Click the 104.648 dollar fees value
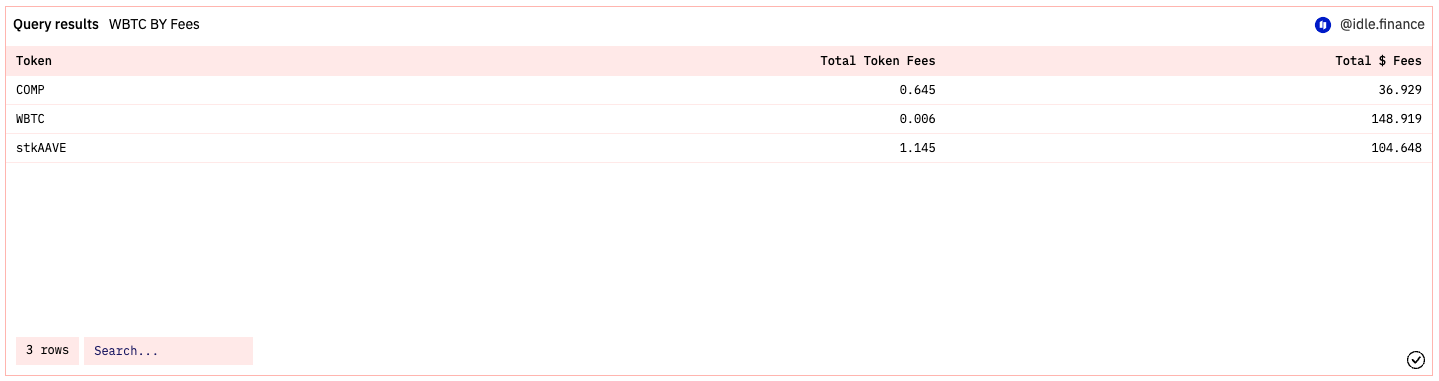The width and height of the screenshot is (1439, 381). pos(1395,148)
